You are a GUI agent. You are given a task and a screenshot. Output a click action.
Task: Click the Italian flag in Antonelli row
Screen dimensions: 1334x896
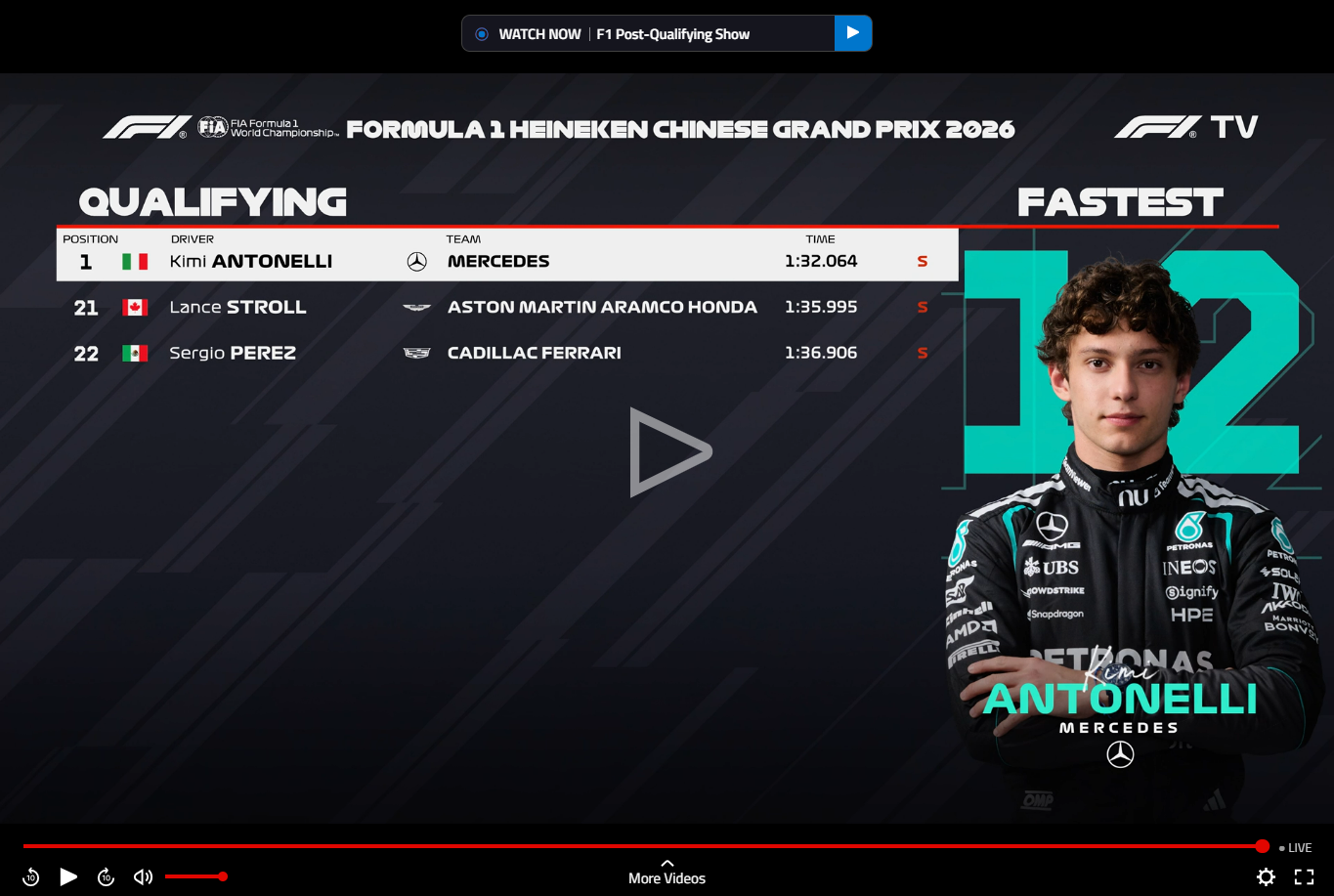135,261
